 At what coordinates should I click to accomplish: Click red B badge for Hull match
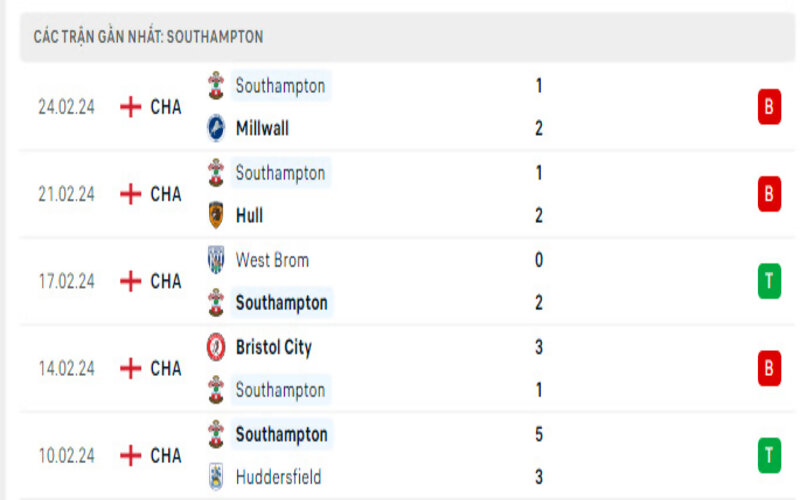click(x=769, y=194)
